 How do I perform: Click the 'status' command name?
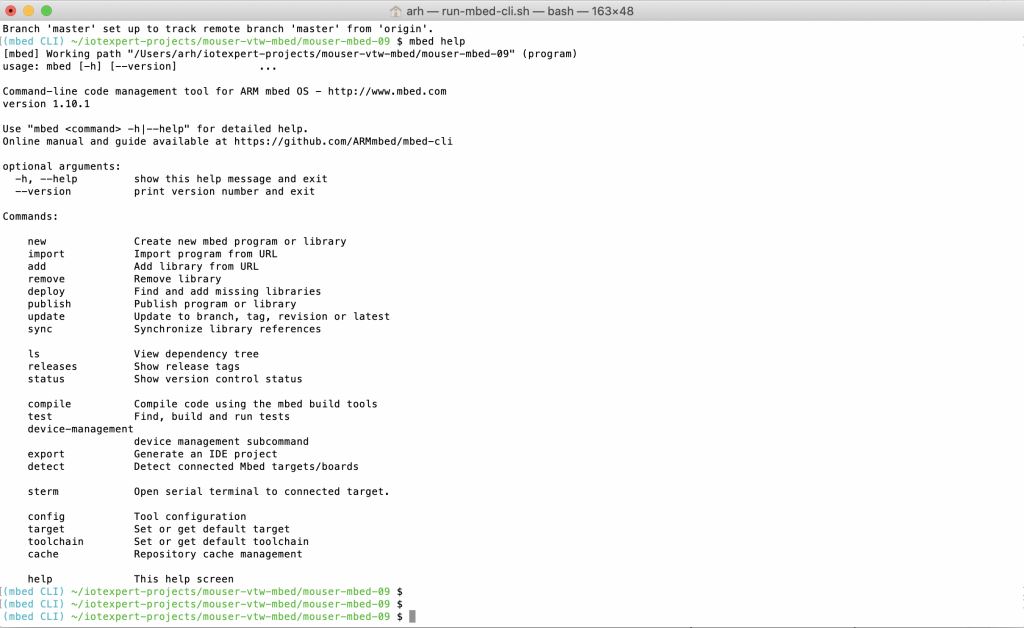tap(46, 379)
